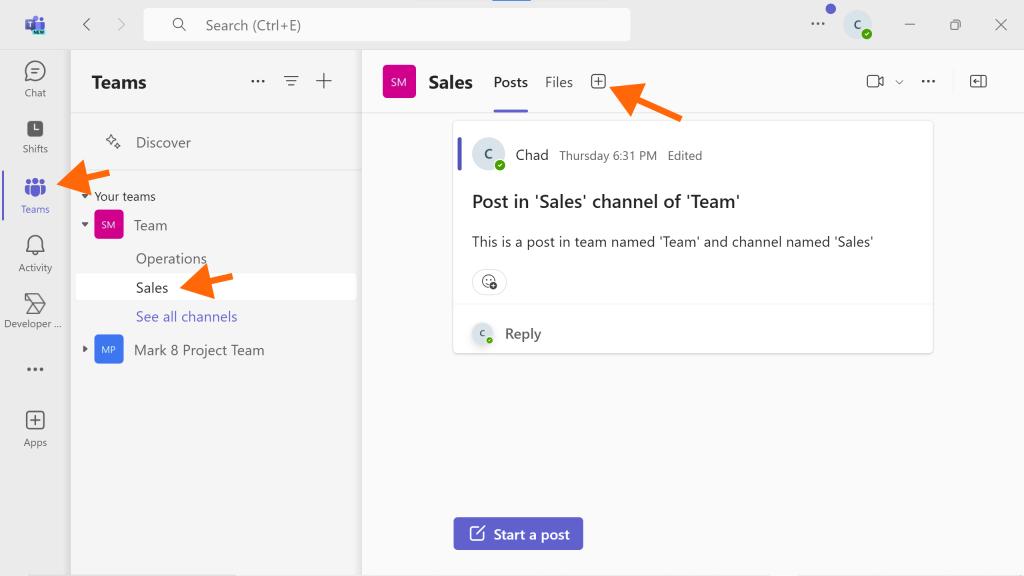The width and height of the screenshot is (1024, 576).
Task: Open the channel info pane icon
Action: pyautogui.click(x=978, y=81)
